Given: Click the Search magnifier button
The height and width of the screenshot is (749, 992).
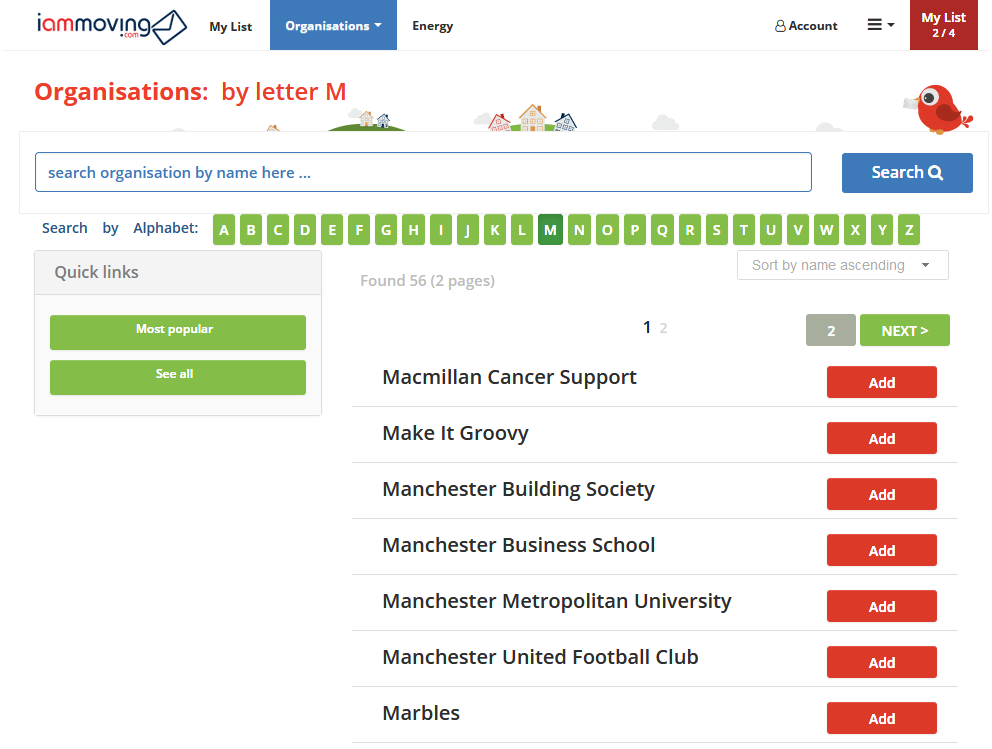Looking at the screenshot, I should [x=907, y=173].
